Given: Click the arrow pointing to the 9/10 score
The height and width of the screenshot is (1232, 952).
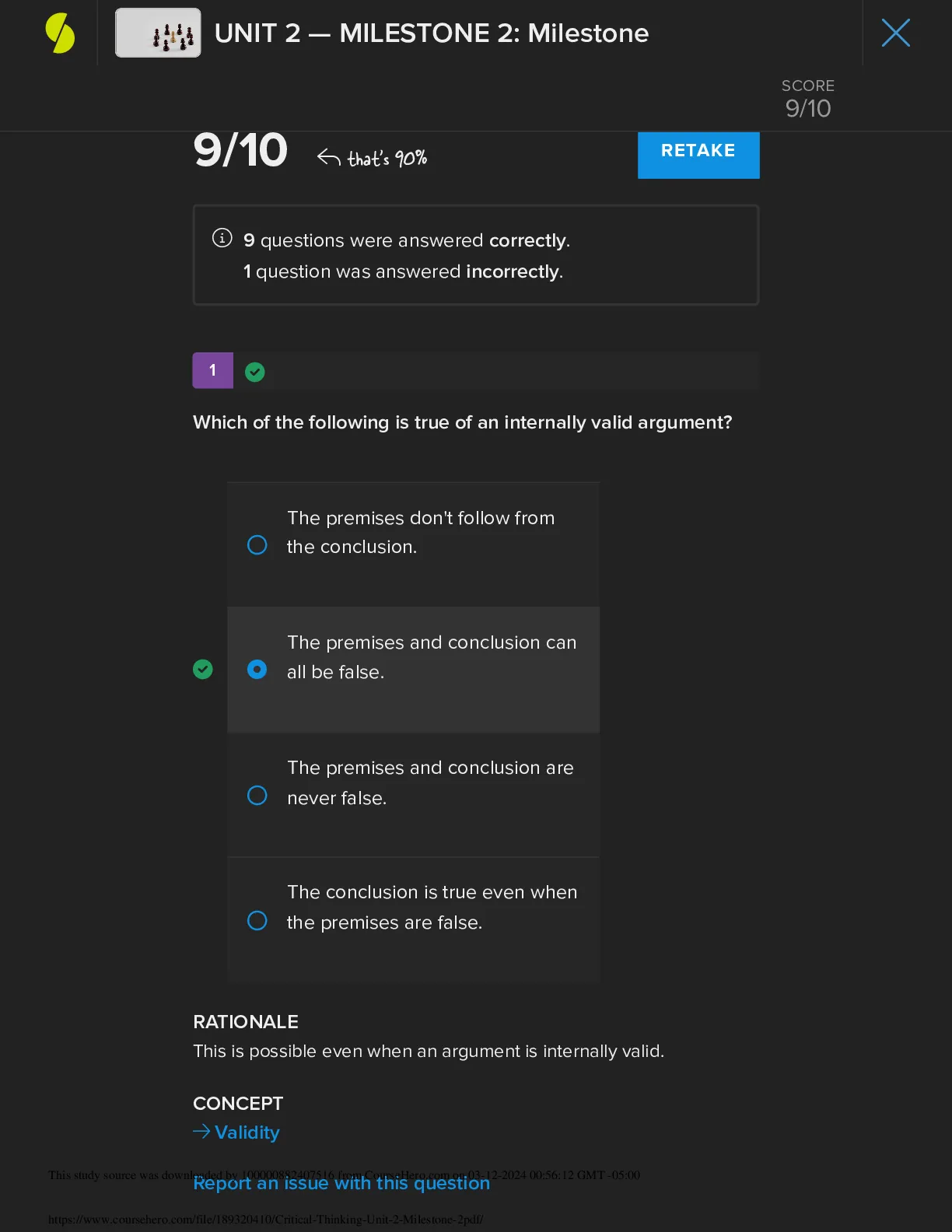Looking at the screenshot, I should (x=328, y=158).
